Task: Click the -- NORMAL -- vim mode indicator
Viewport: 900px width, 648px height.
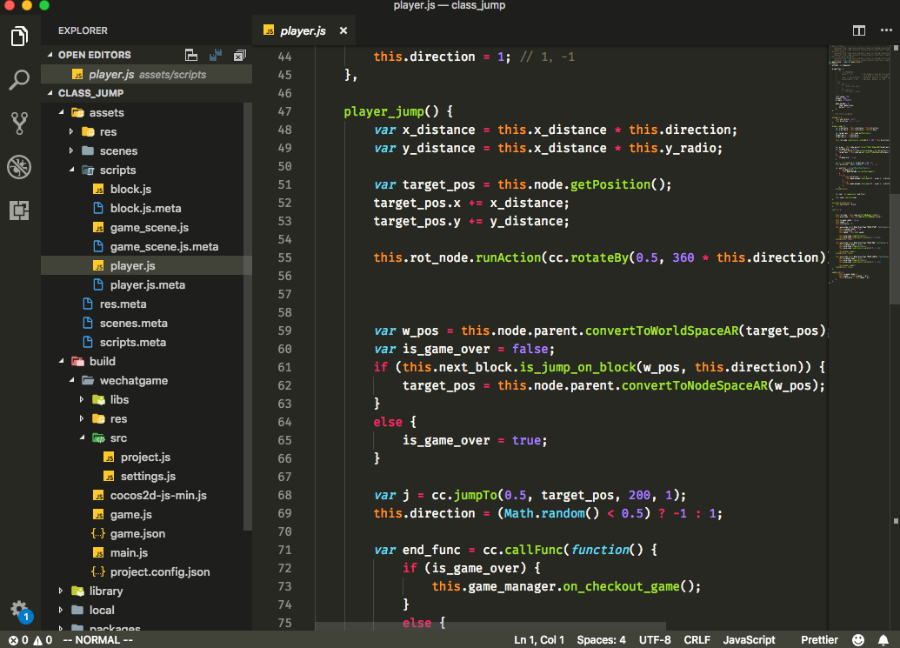Action: (x=98, y=640)
